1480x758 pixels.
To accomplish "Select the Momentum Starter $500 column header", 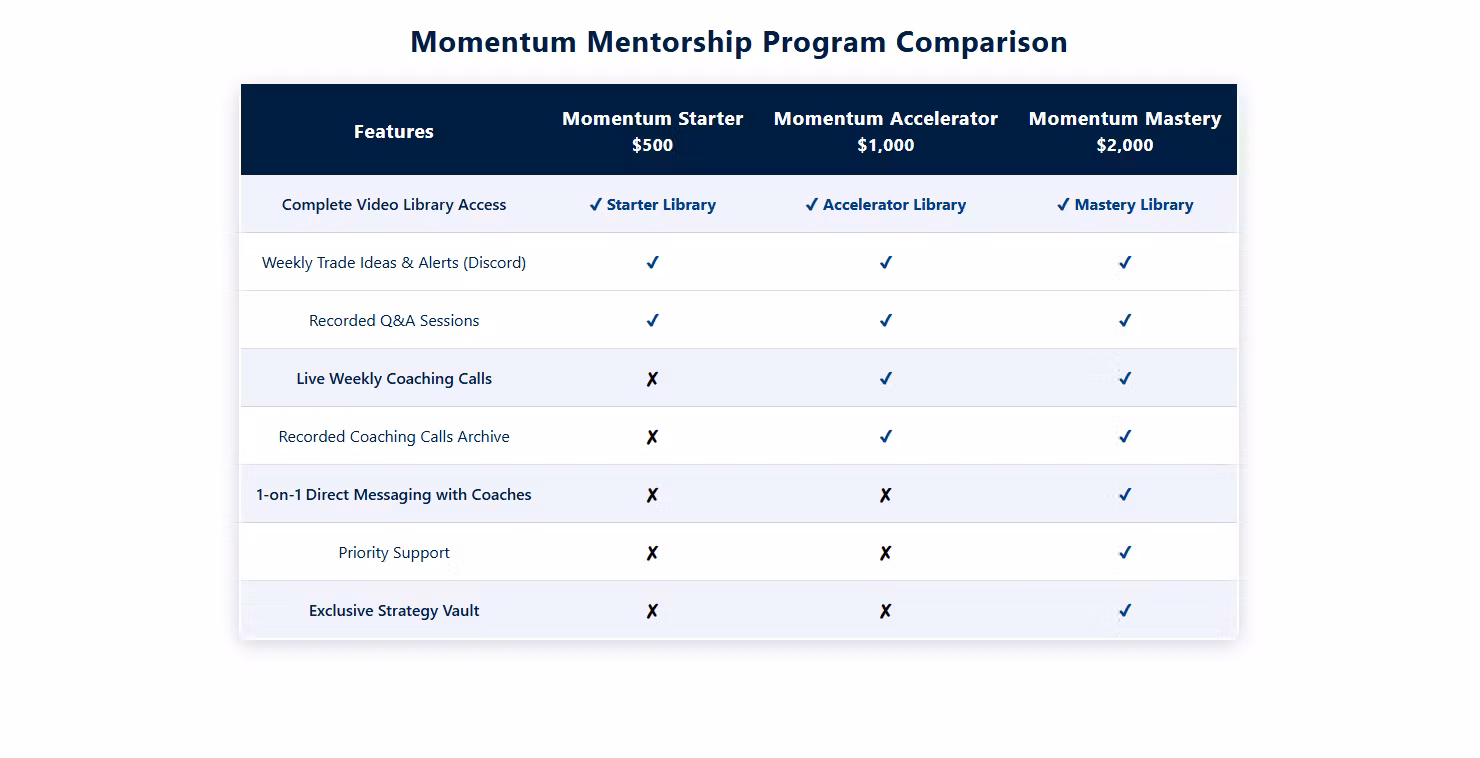I will click(x=652, y=131).
